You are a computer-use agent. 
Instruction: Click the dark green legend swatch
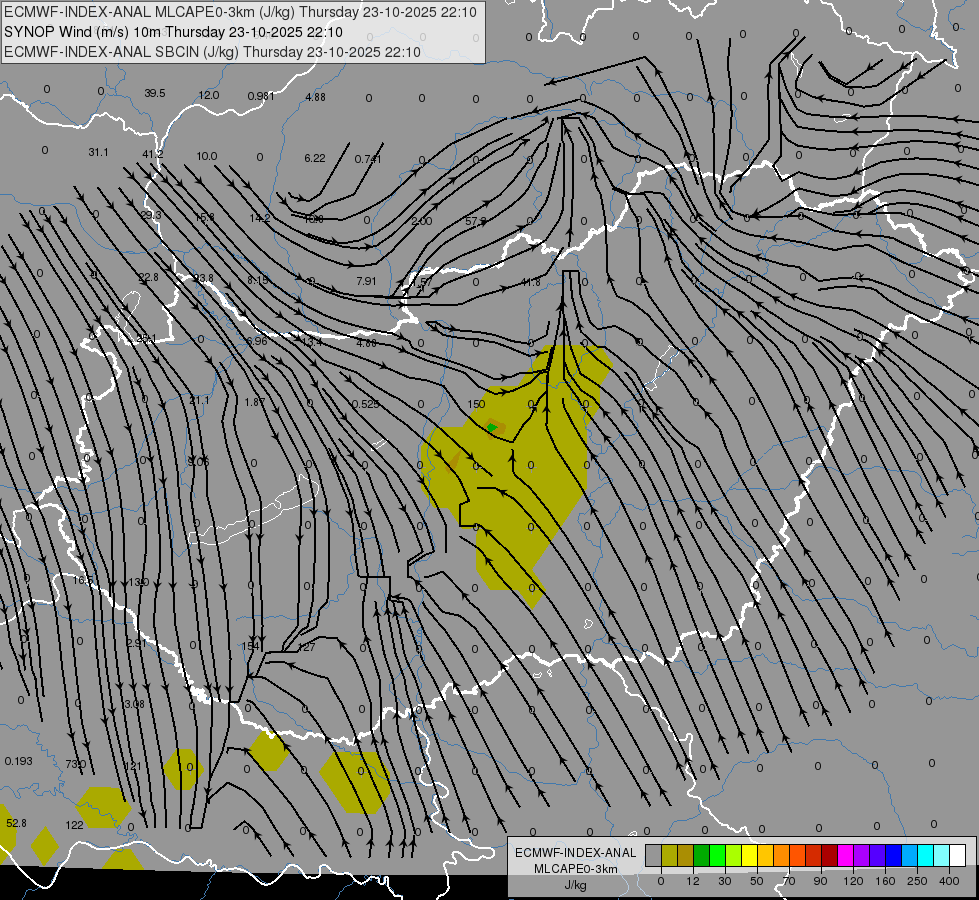click(701, 856)
